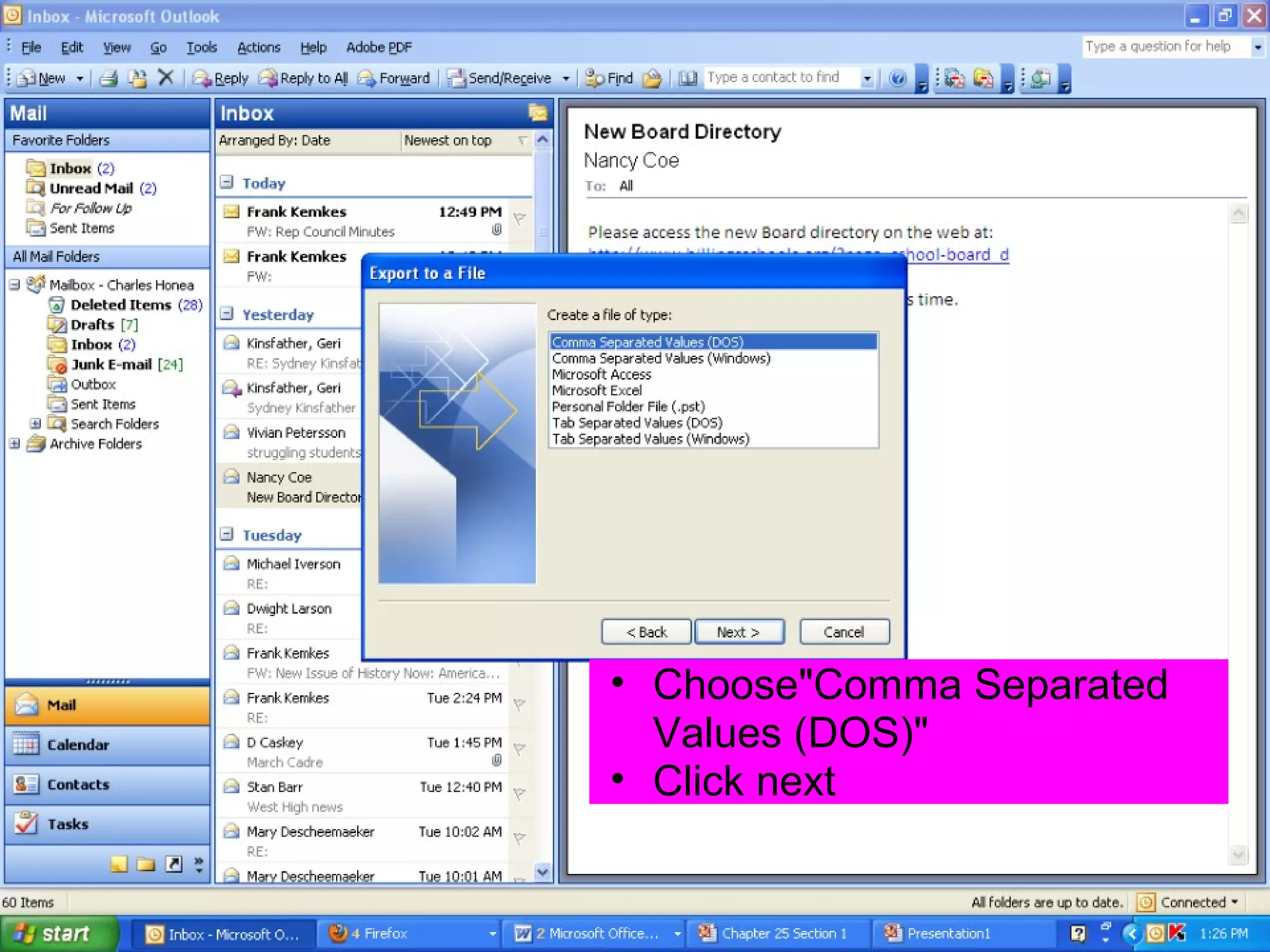
Task: Click the Find toolbar button
Action: 609,78
